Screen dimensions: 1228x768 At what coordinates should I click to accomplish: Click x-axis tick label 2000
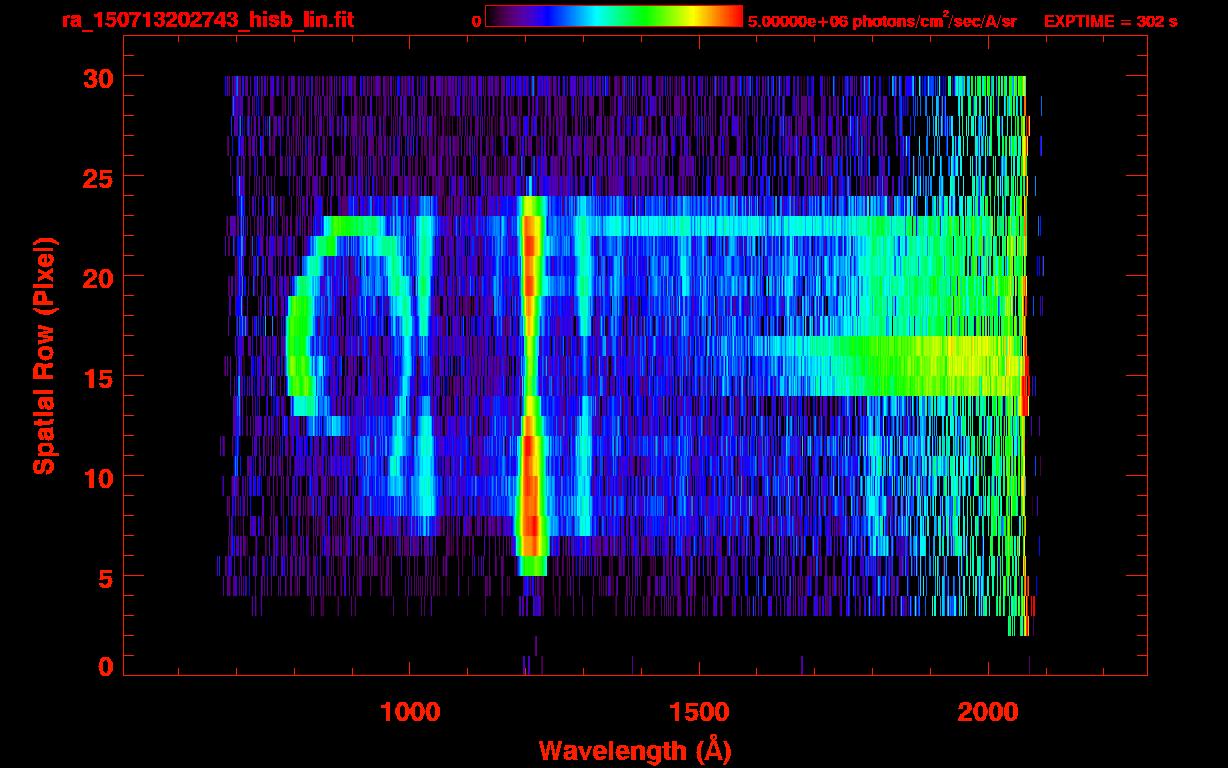pos(988,712)
